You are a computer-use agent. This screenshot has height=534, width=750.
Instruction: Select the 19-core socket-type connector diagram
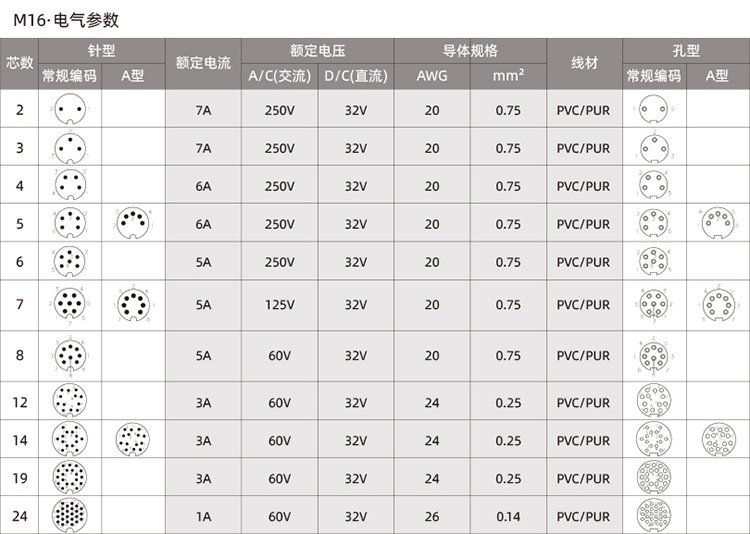point(653,478)
